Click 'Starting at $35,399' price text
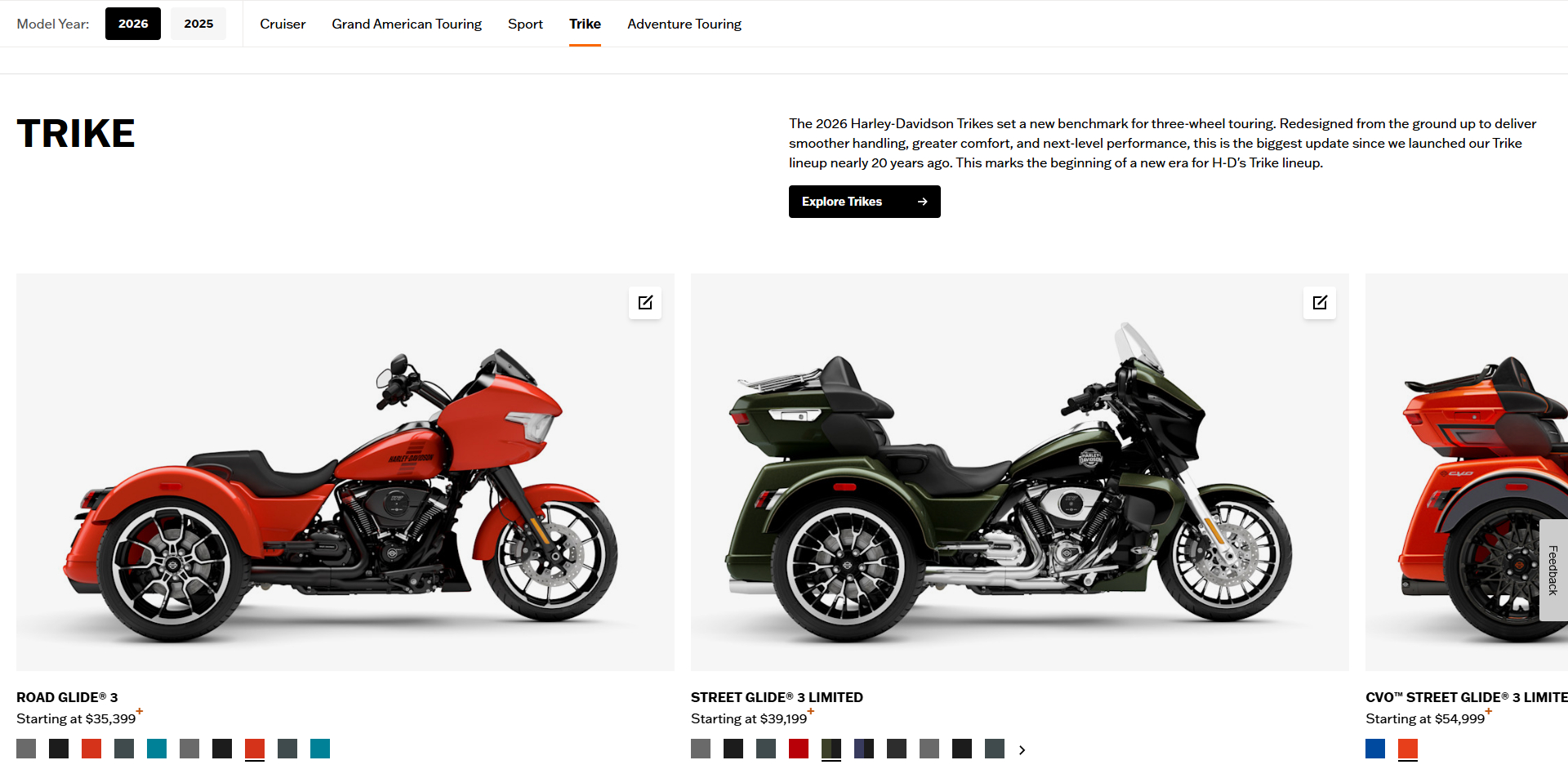The height and width of the screenshot is (778, 1568). pos(76,718)
